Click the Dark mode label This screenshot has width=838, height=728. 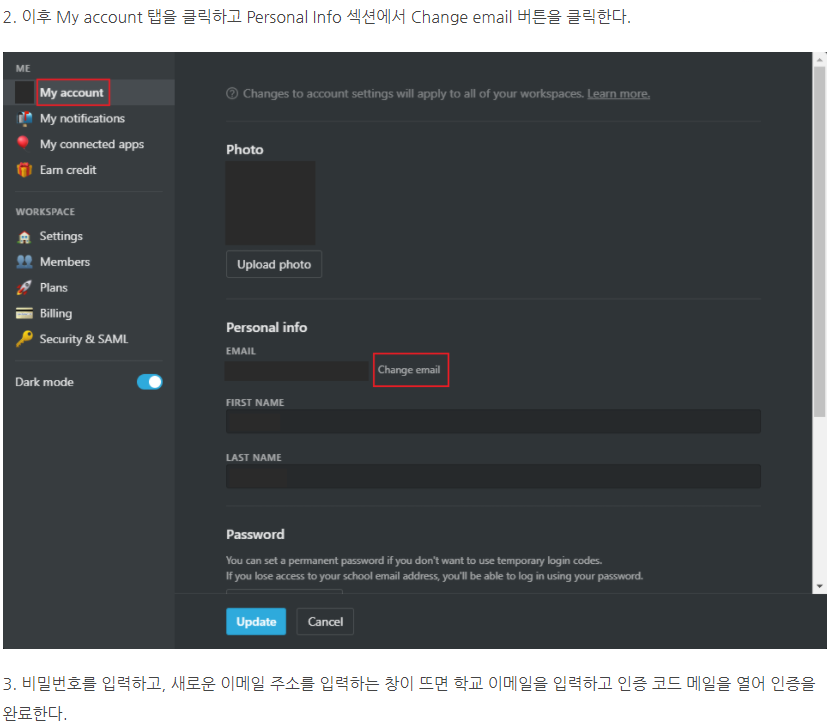pos(44,382)
